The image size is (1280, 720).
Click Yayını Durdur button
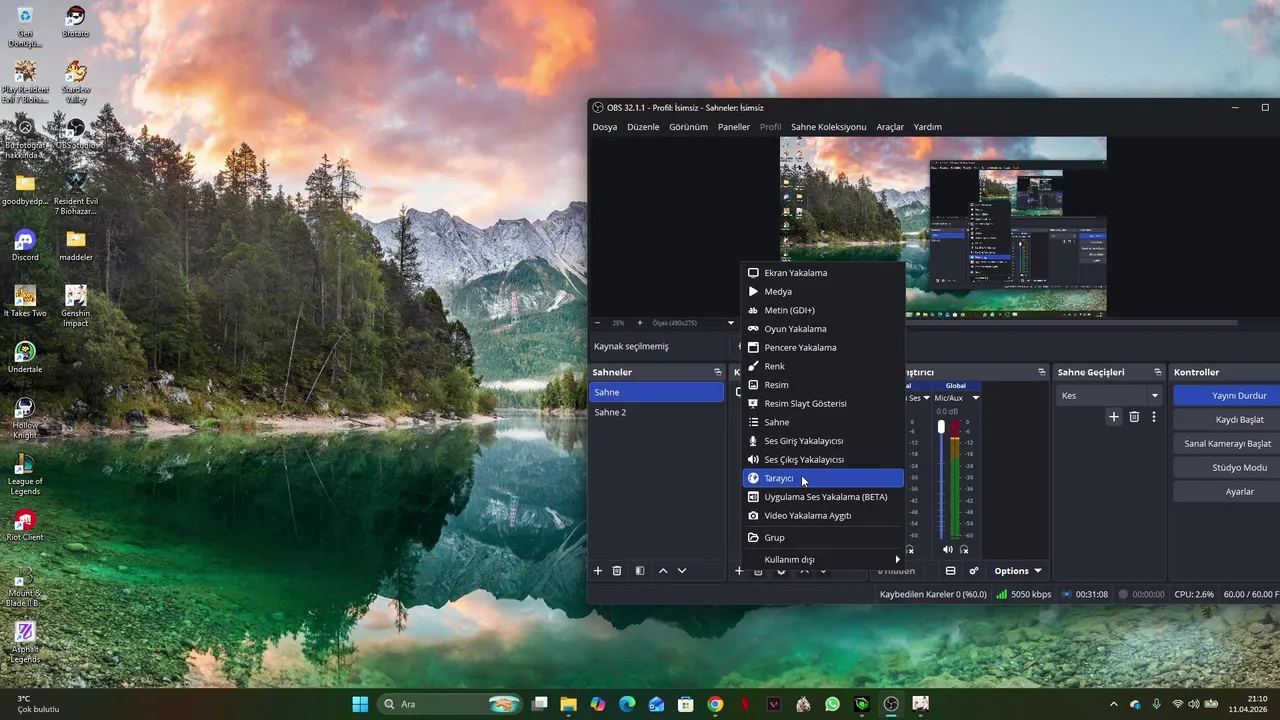click(x=1227, y=395)
